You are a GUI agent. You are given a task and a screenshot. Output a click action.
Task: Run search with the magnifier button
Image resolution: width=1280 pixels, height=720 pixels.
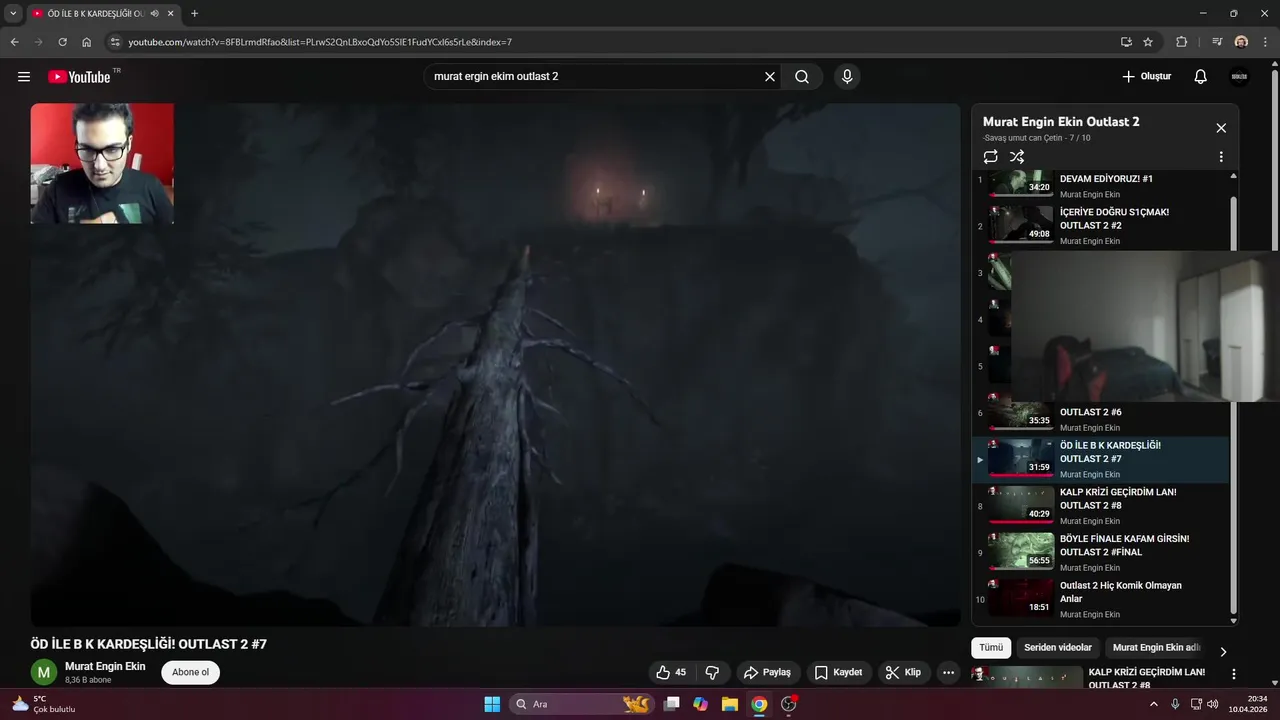[x=802, y=77]
